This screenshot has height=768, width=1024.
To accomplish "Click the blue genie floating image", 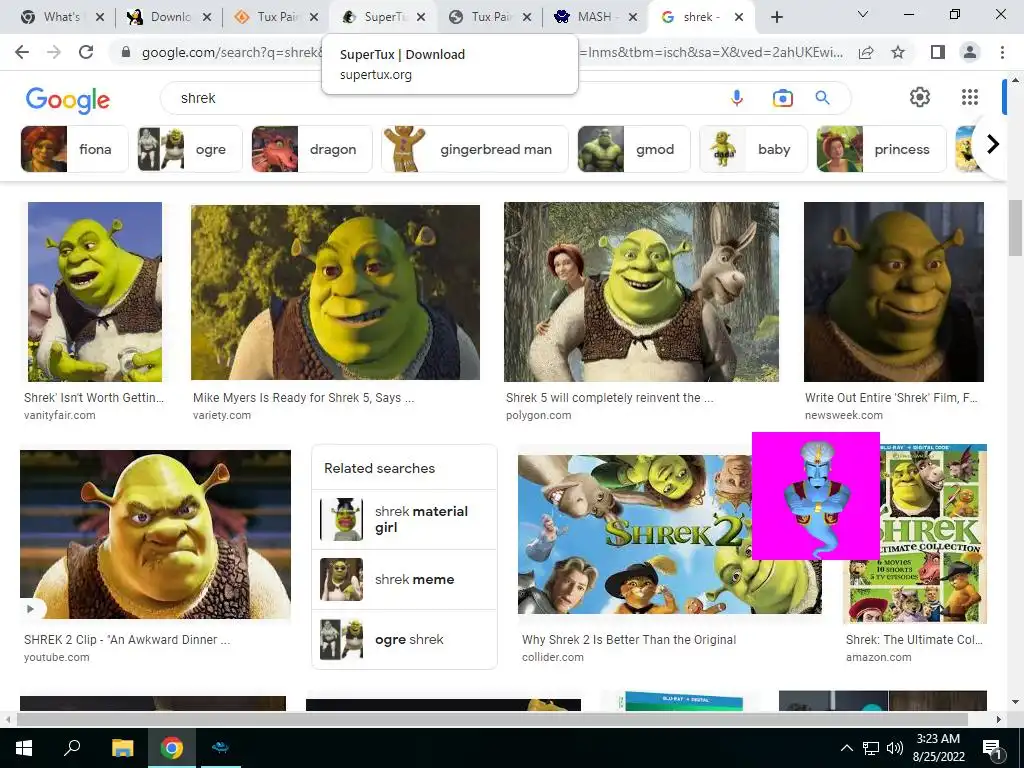I will (x=816, y=496).
